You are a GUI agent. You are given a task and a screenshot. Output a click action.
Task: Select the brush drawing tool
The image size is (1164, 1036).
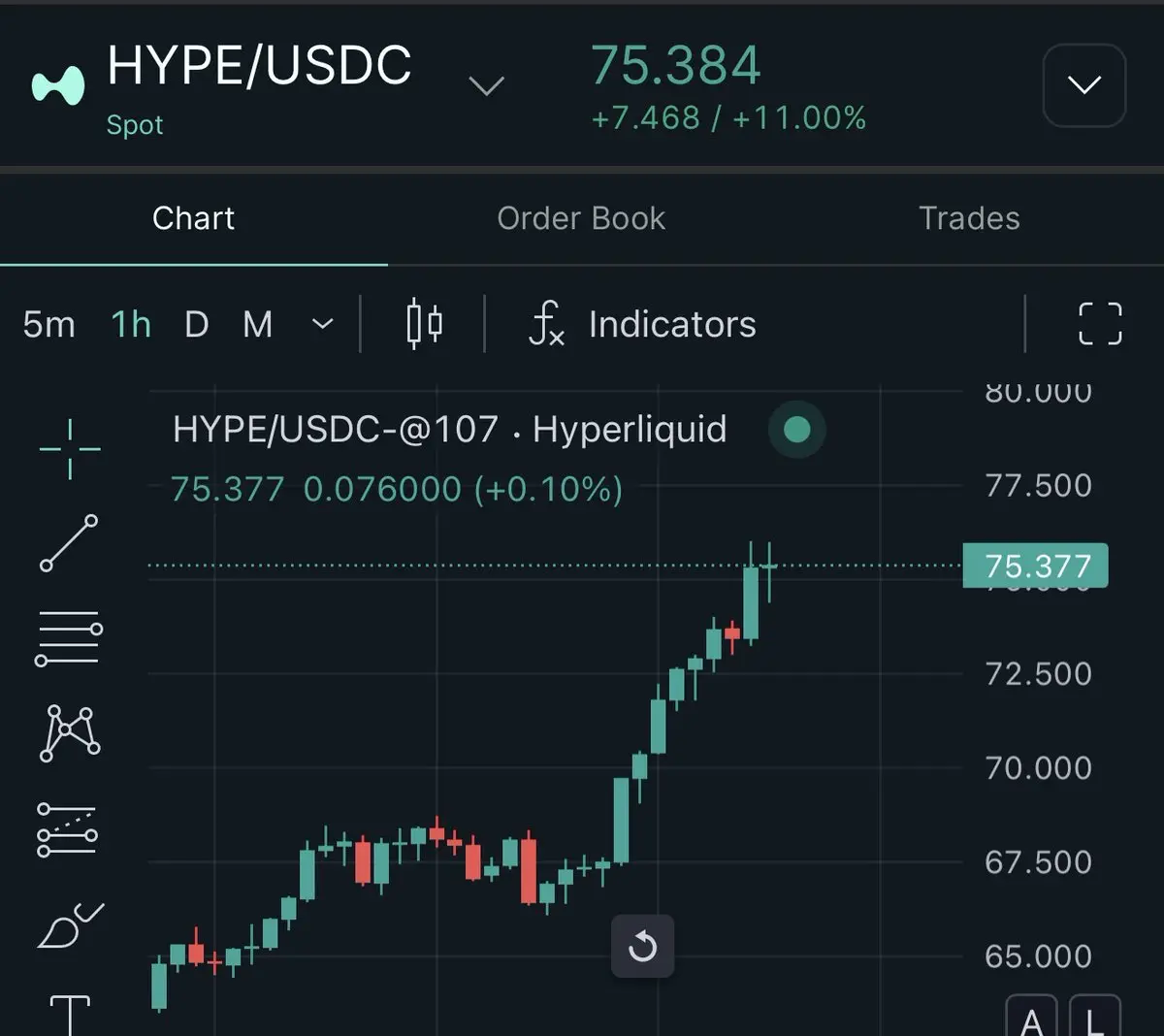pyautogui.click(x=70, y=924)
